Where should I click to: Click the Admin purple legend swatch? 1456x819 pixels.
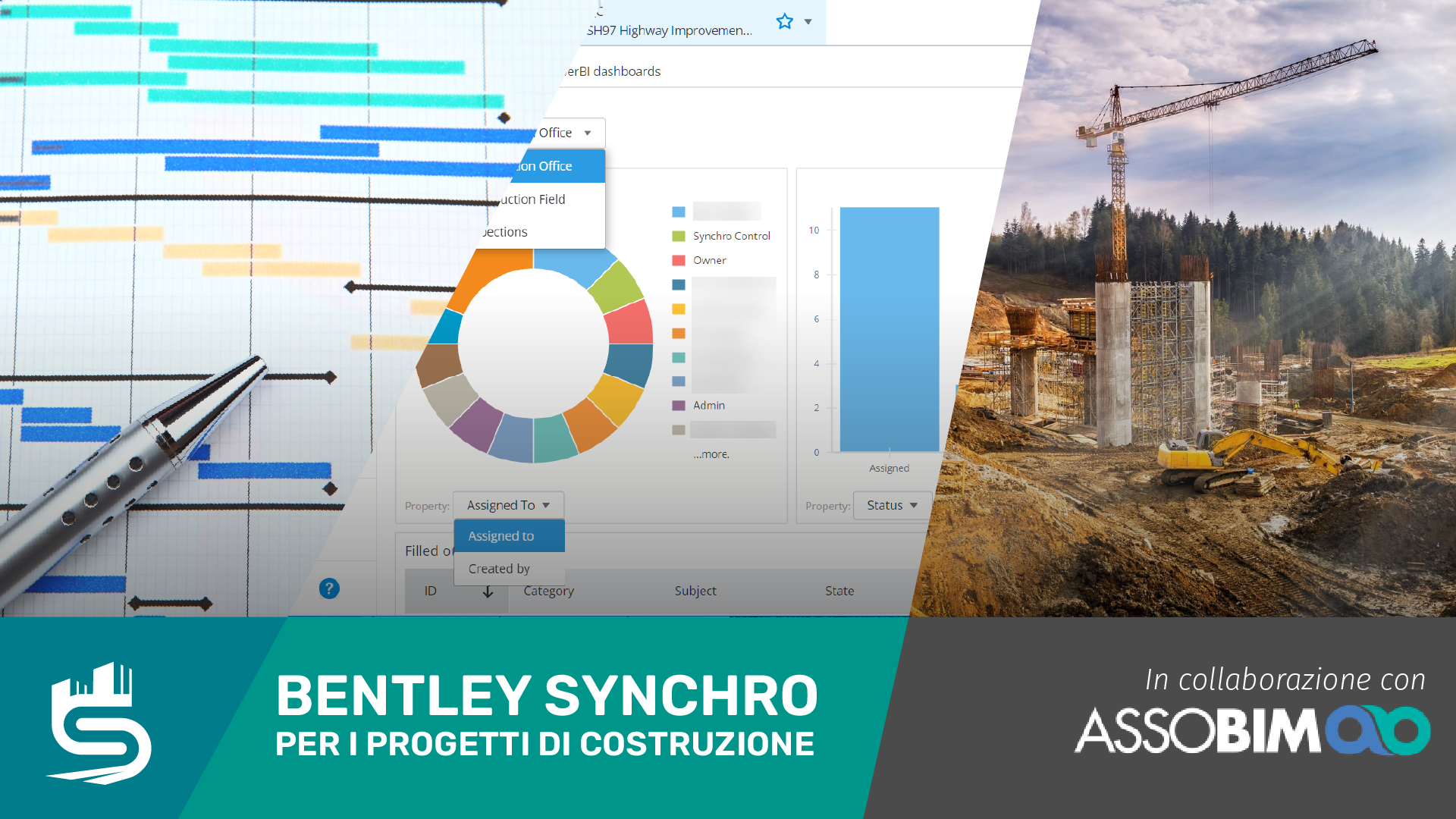(x=679, y=406)
